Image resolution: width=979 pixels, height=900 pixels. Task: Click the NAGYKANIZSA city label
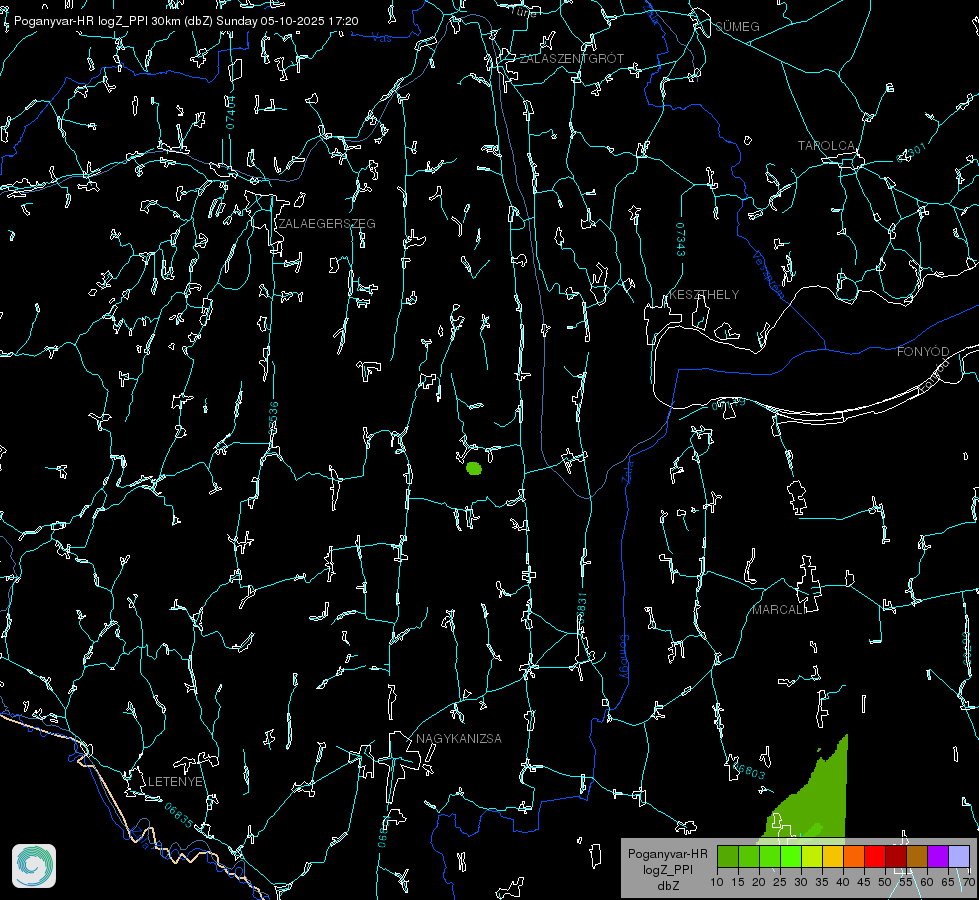point(459,739)
